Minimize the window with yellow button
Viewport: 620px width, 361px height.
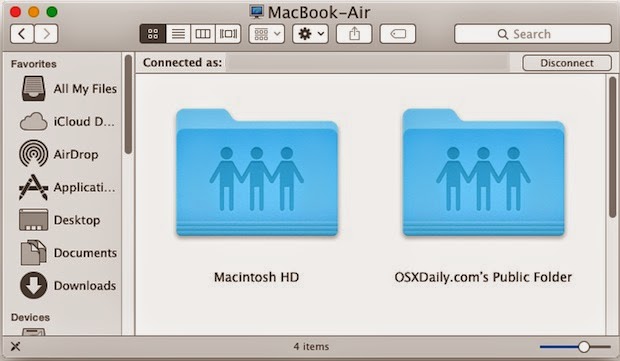click(34, 12)
